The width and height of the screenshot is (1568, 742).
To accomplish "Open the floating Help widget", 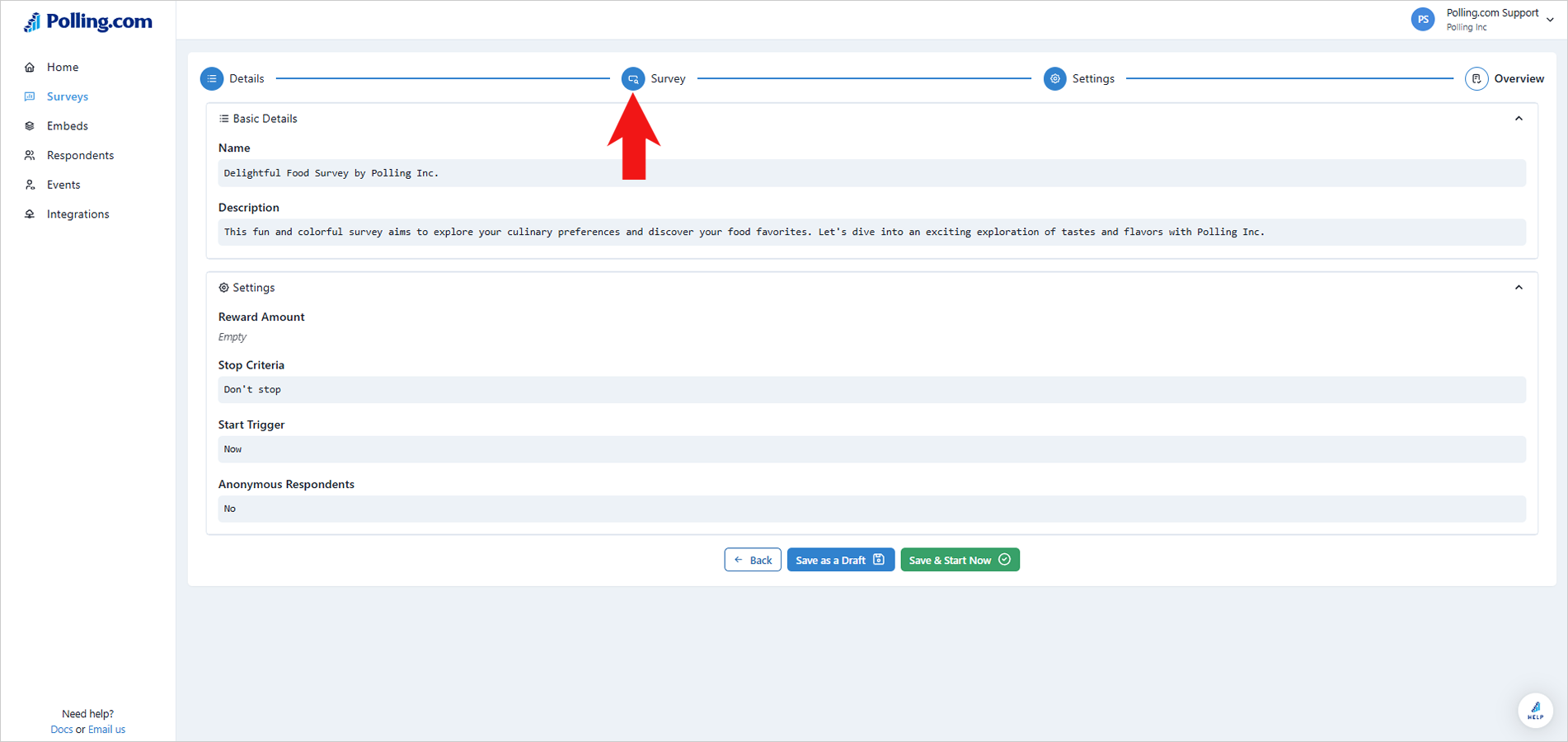I will [x=1535, y=710].
